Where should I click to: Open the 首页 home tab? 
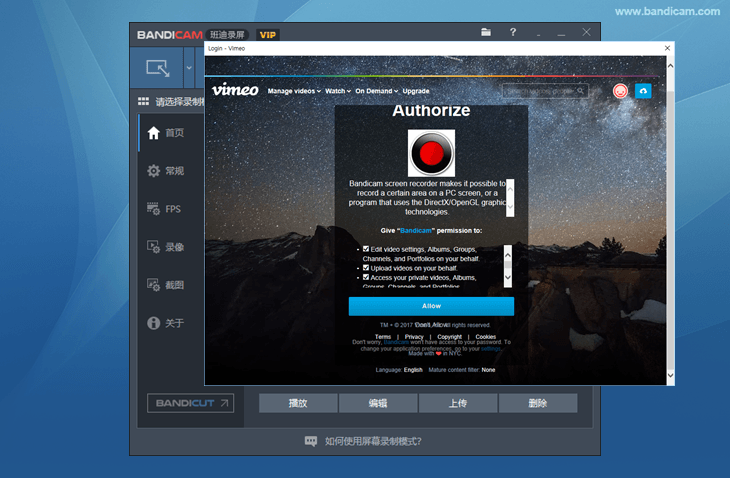[171, 133]
